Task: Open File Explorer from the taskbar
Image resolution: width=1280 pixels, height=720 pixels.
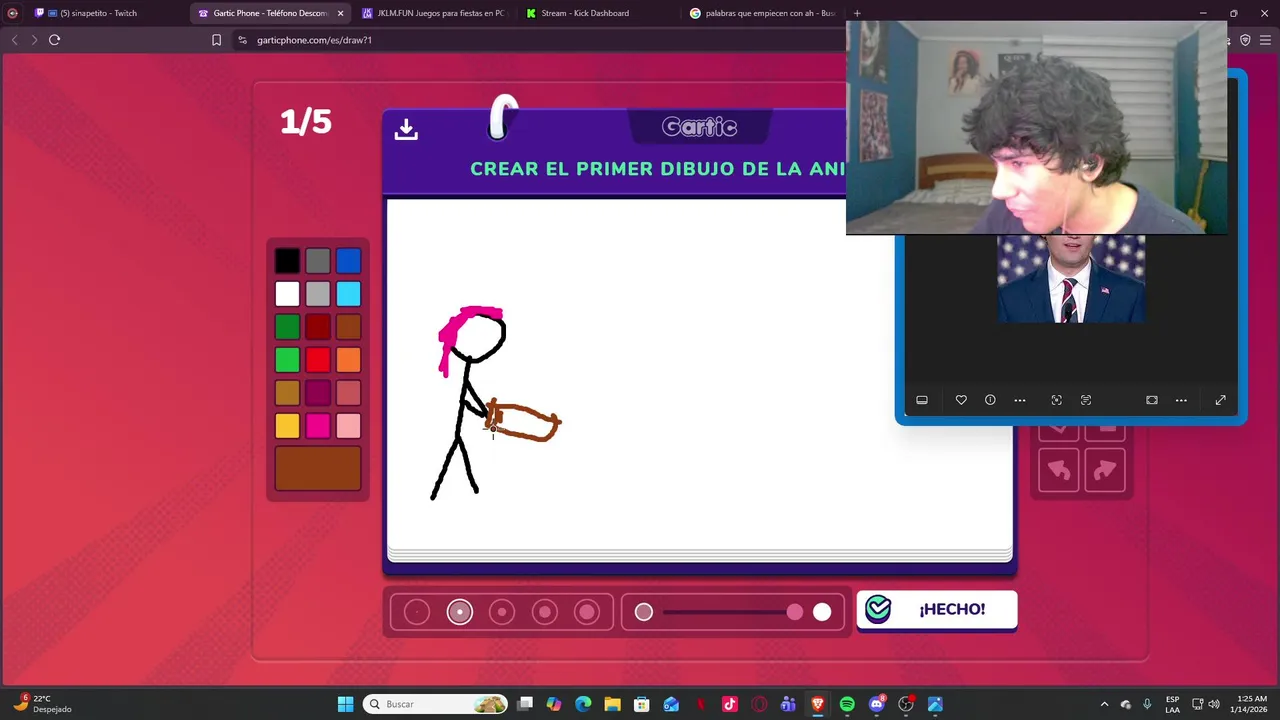Action: point(612,704)
